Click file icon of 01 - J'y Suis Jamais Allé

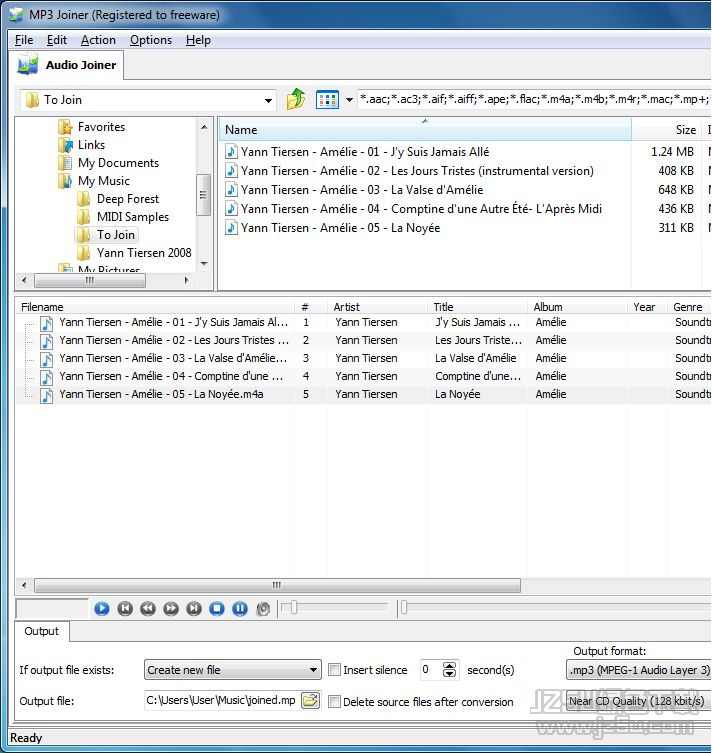[231, 151]
